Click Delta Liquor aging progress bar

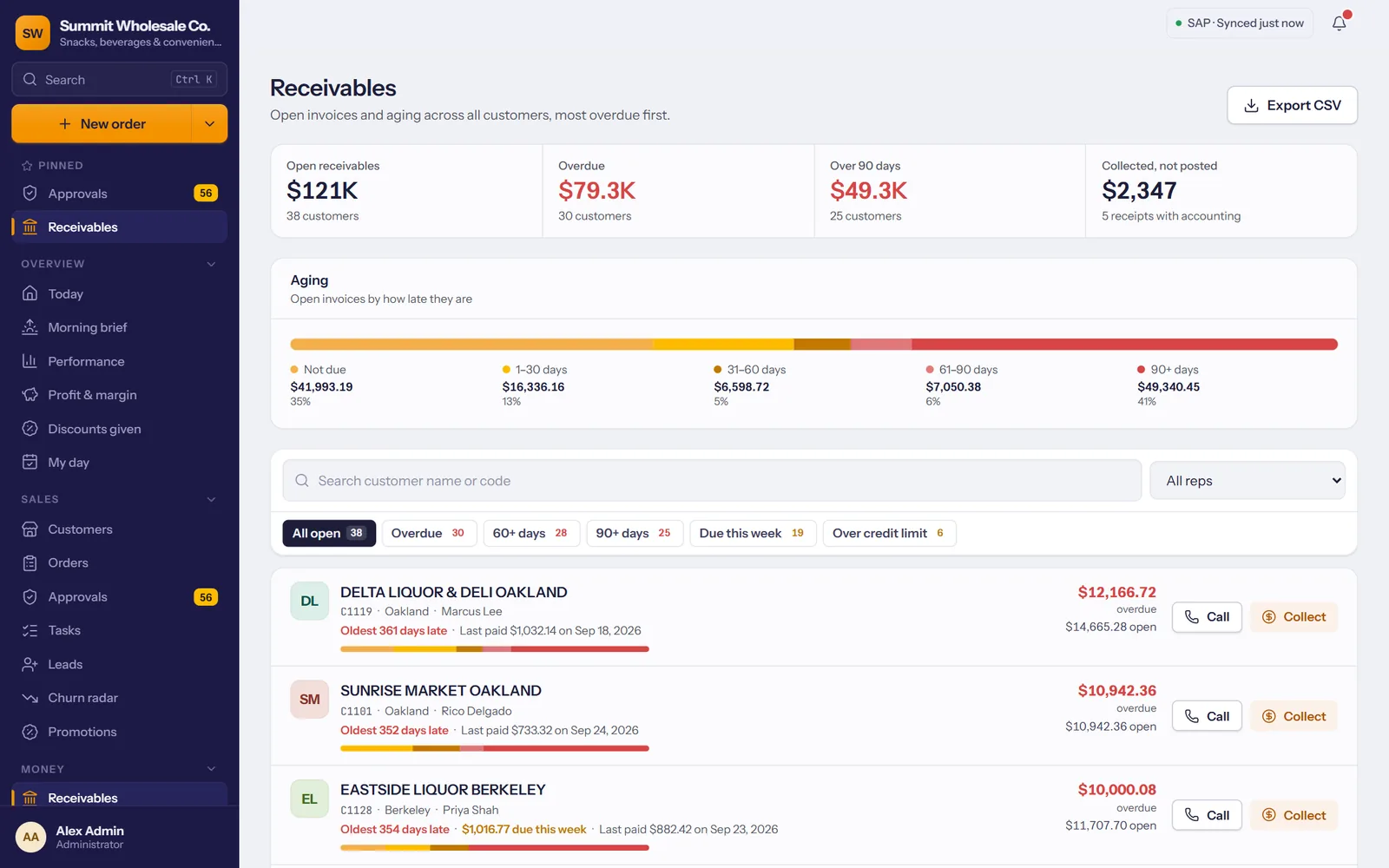(495, 649)
